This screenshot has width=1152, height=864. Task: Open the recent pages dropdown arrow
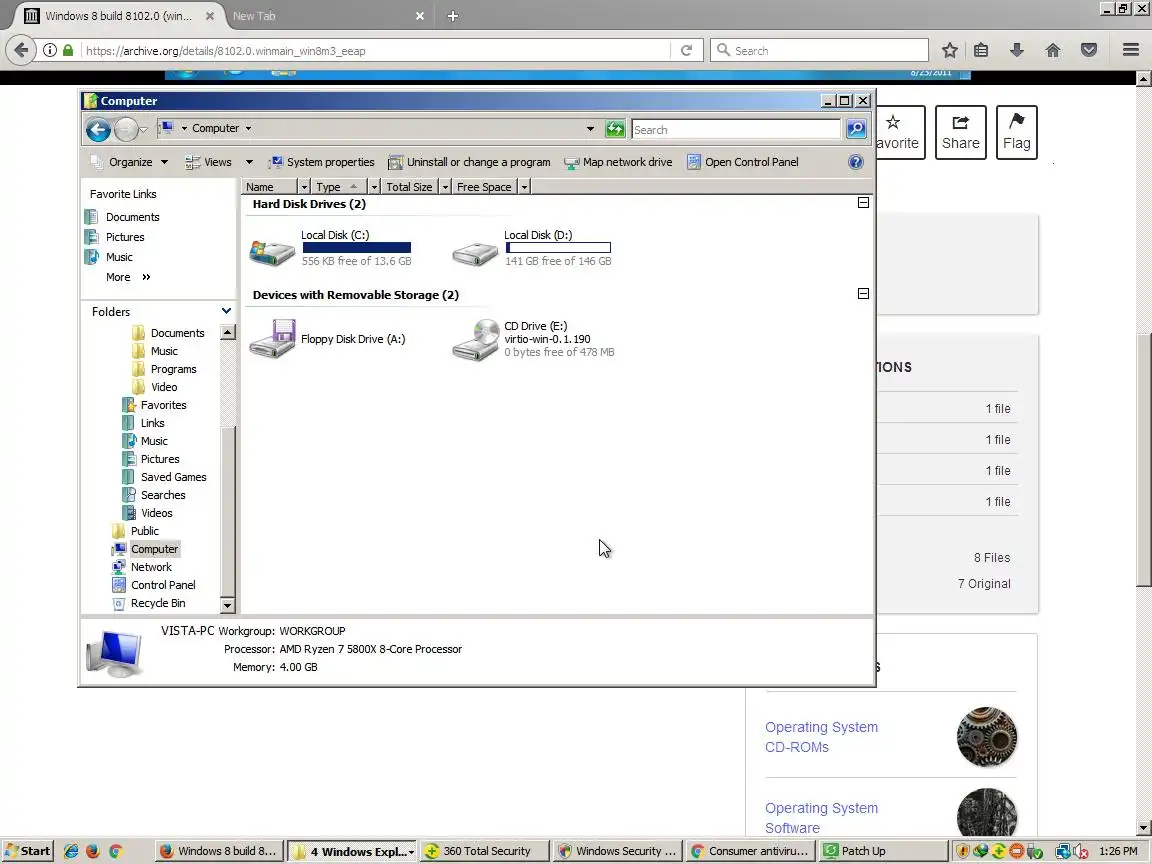[x=143, y=130]
